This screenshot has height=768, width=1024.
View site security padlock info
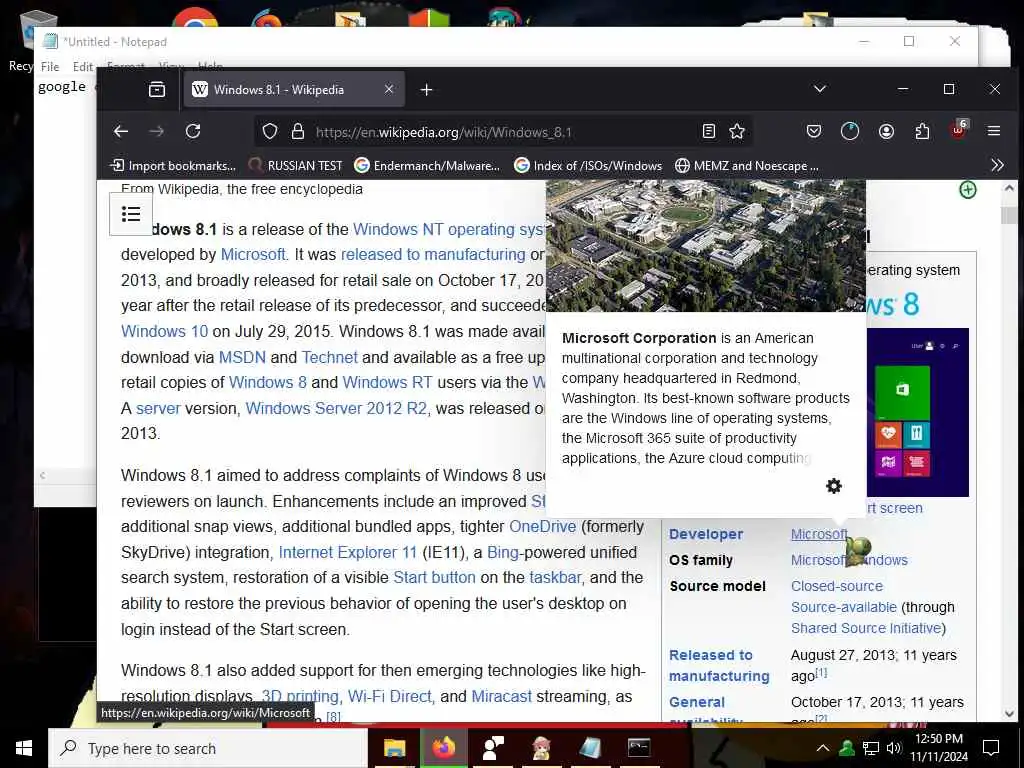(298, 131)
